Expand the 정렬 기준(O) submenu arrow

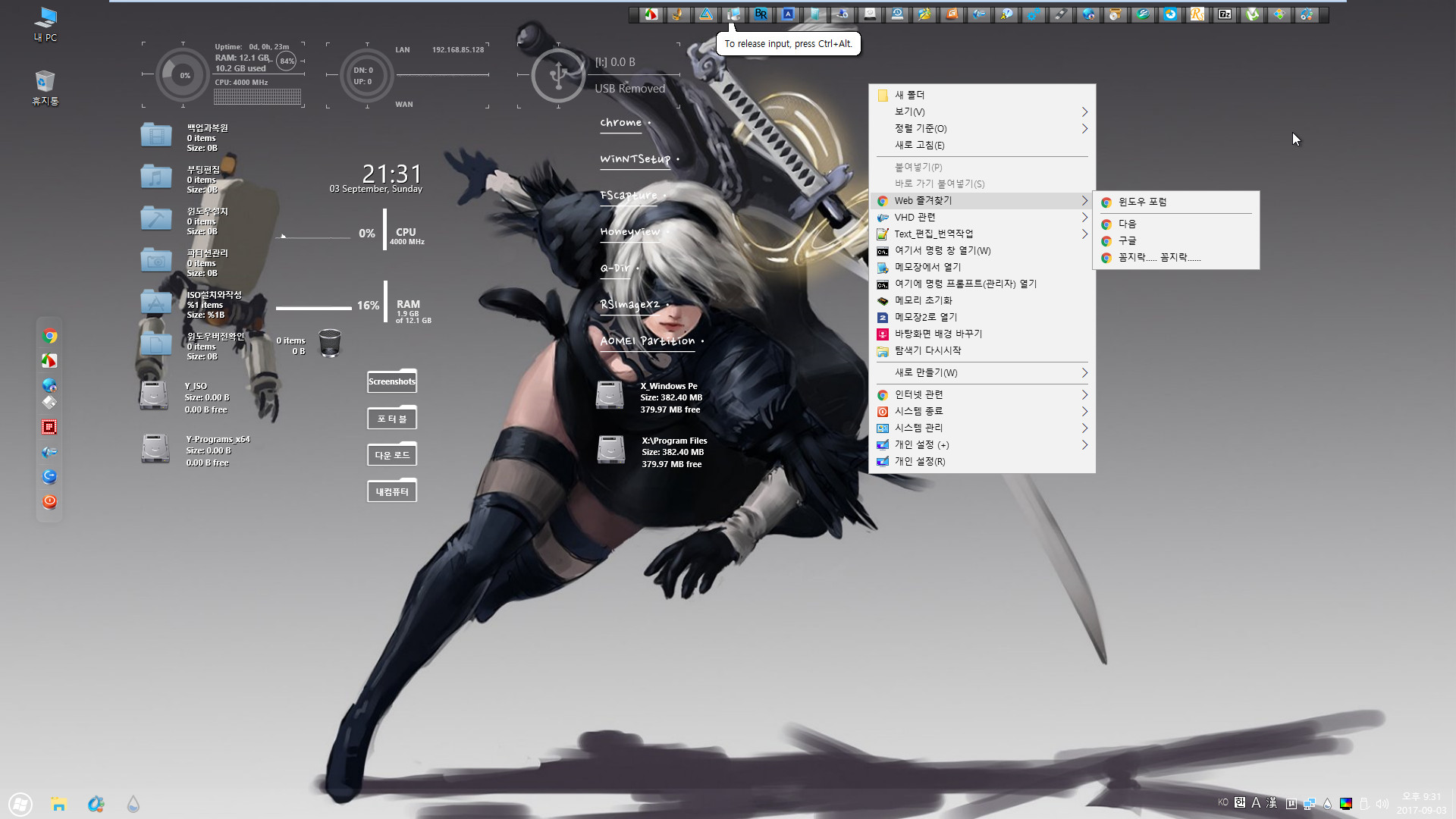pos(1084,129)
